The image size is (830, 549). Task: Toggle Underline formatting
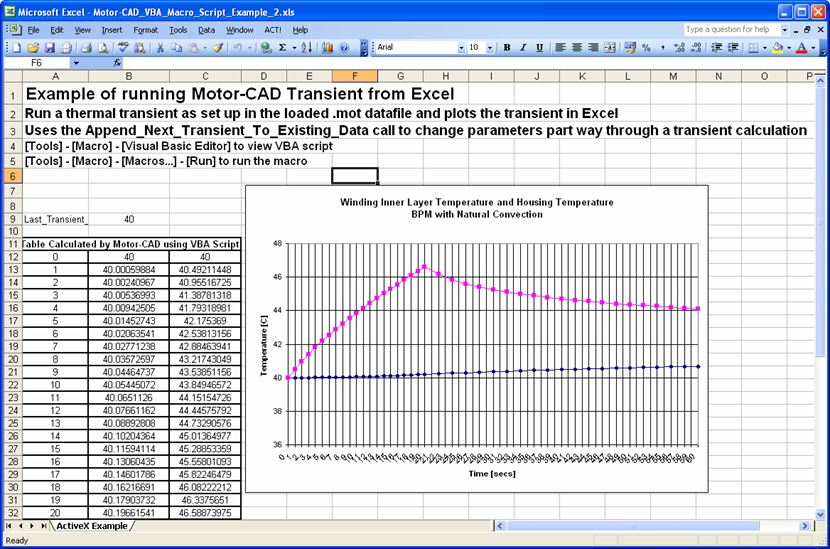pyautogui.click(x=539, y=48)
